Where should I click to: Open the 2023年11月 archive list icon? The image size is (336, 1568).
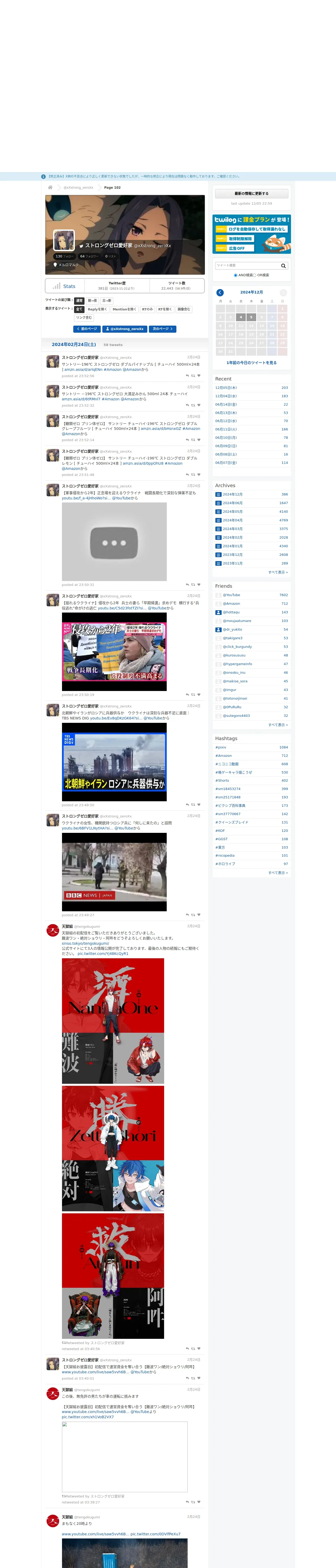pos(218,563)
